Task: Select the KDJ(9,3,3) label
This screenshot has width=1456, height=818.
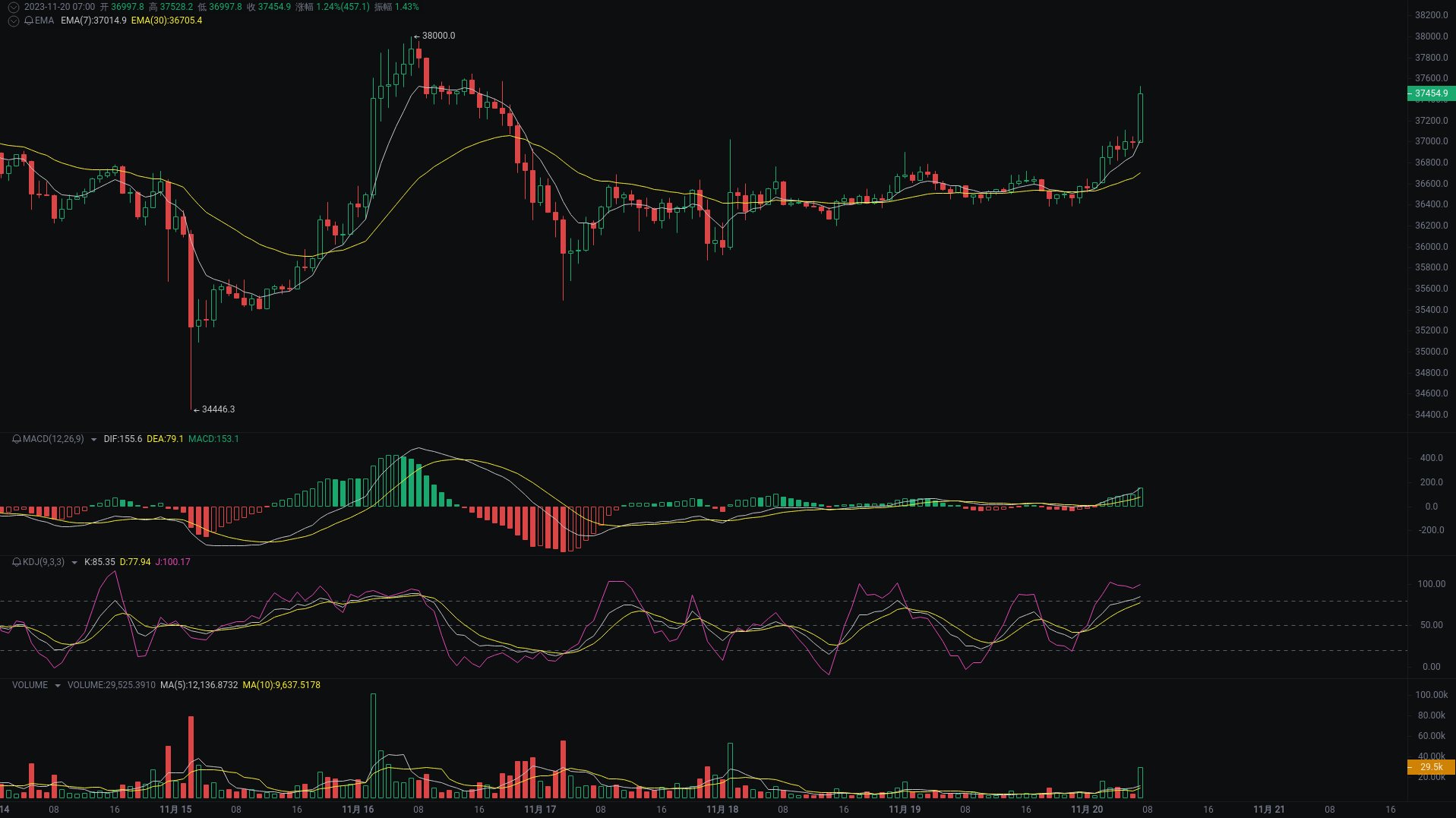Action: tap(43, 562)
